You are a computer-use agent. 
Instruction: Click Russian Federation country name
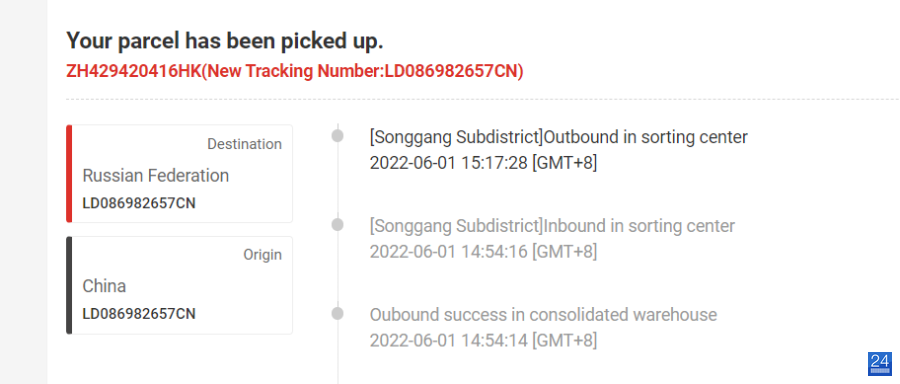click(156, 176)
